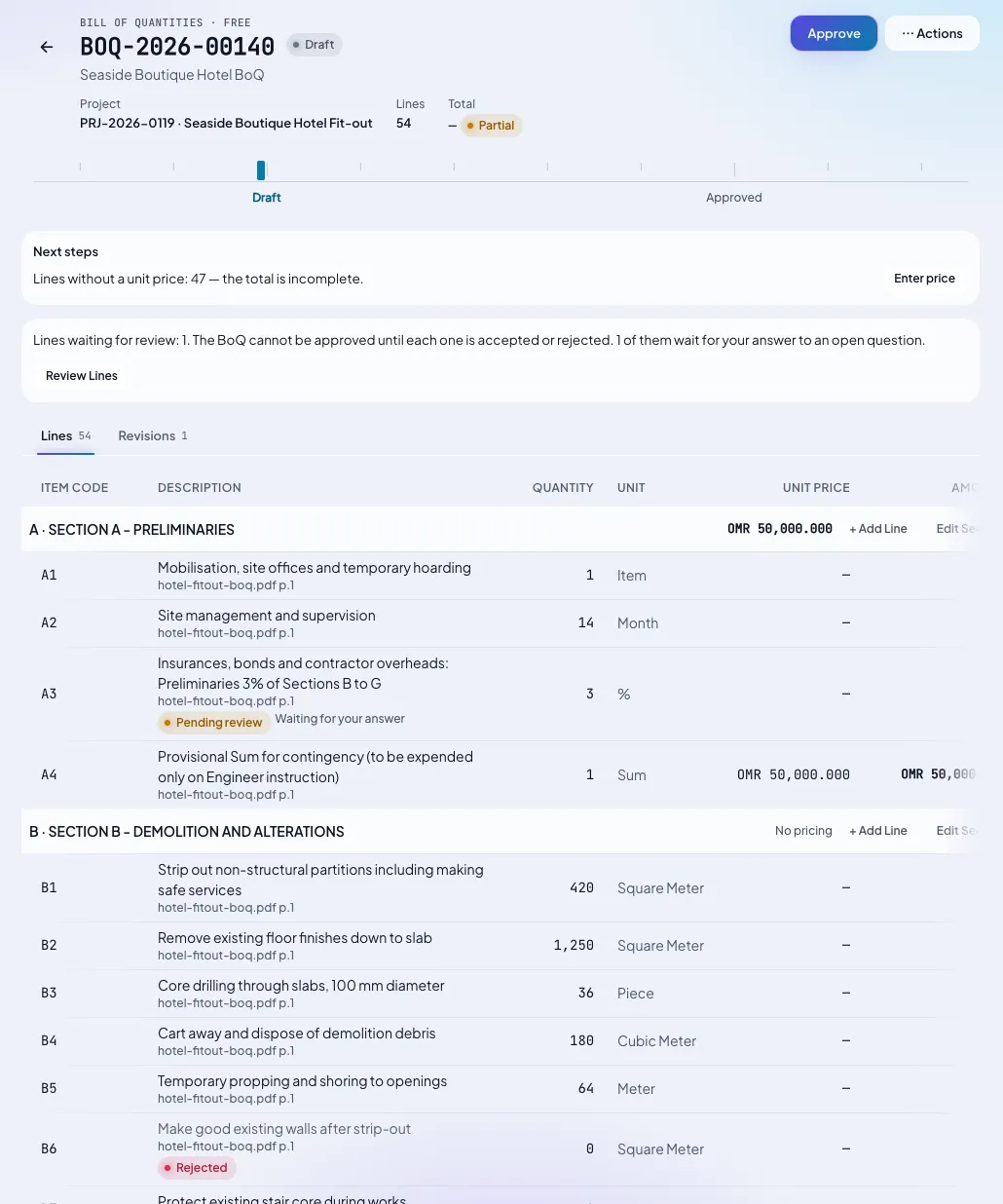Open line B3 Core drilling through slabs
This screenshot has height=1204, width=1003.
point(301,986)
